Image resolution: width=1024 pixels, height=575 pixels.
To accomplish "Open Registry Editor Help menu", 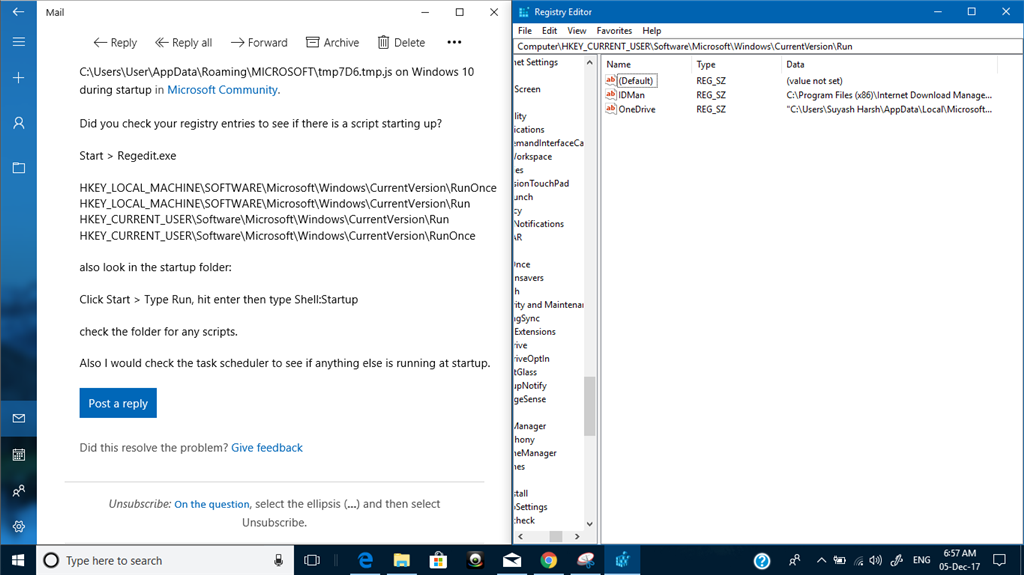I will (x=652, y=31).
